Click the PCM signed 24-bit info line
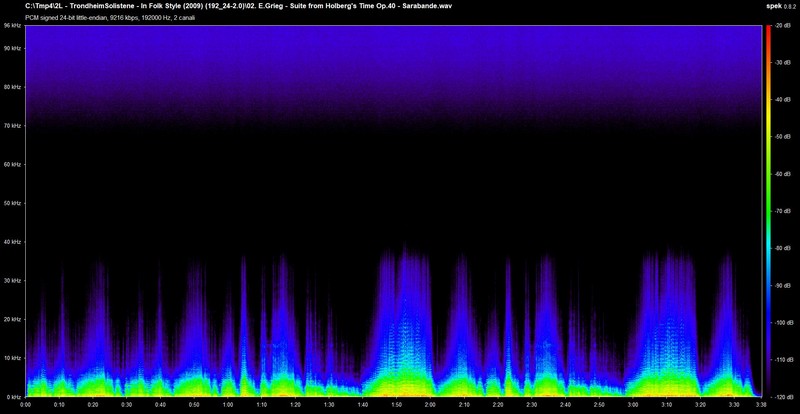The width and height of the screenshot is (800, 414). tap(109, 17)
